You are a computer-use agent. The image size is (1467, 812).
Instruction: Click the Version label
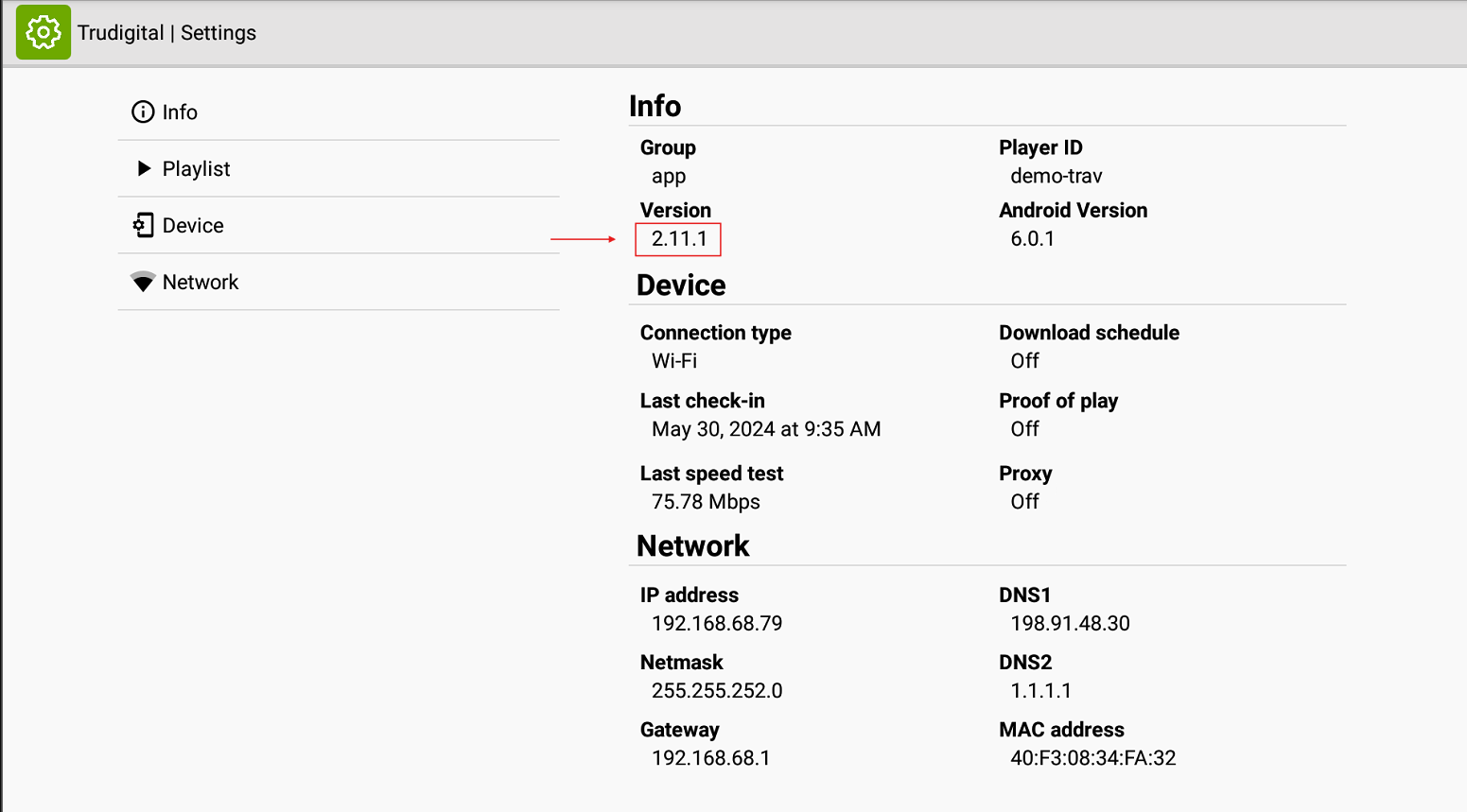[675, 210]
